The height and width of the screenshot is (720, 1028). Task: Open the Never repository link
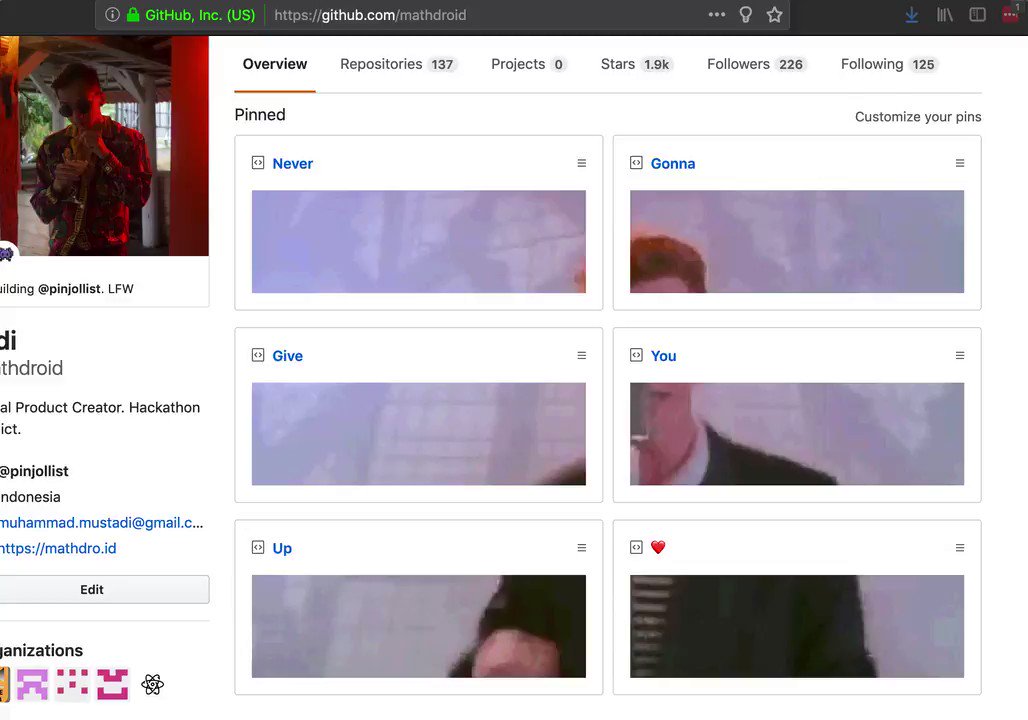pos(292,163)
